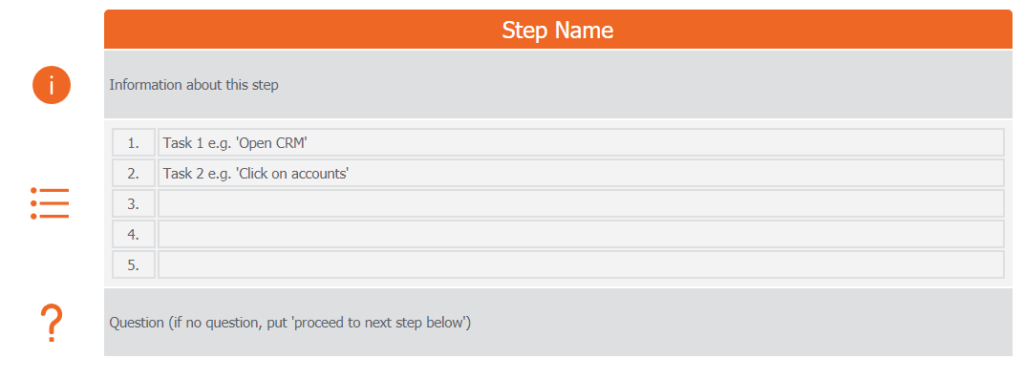
Task: Click the orange question mark icon
Action: click(51, 323)
